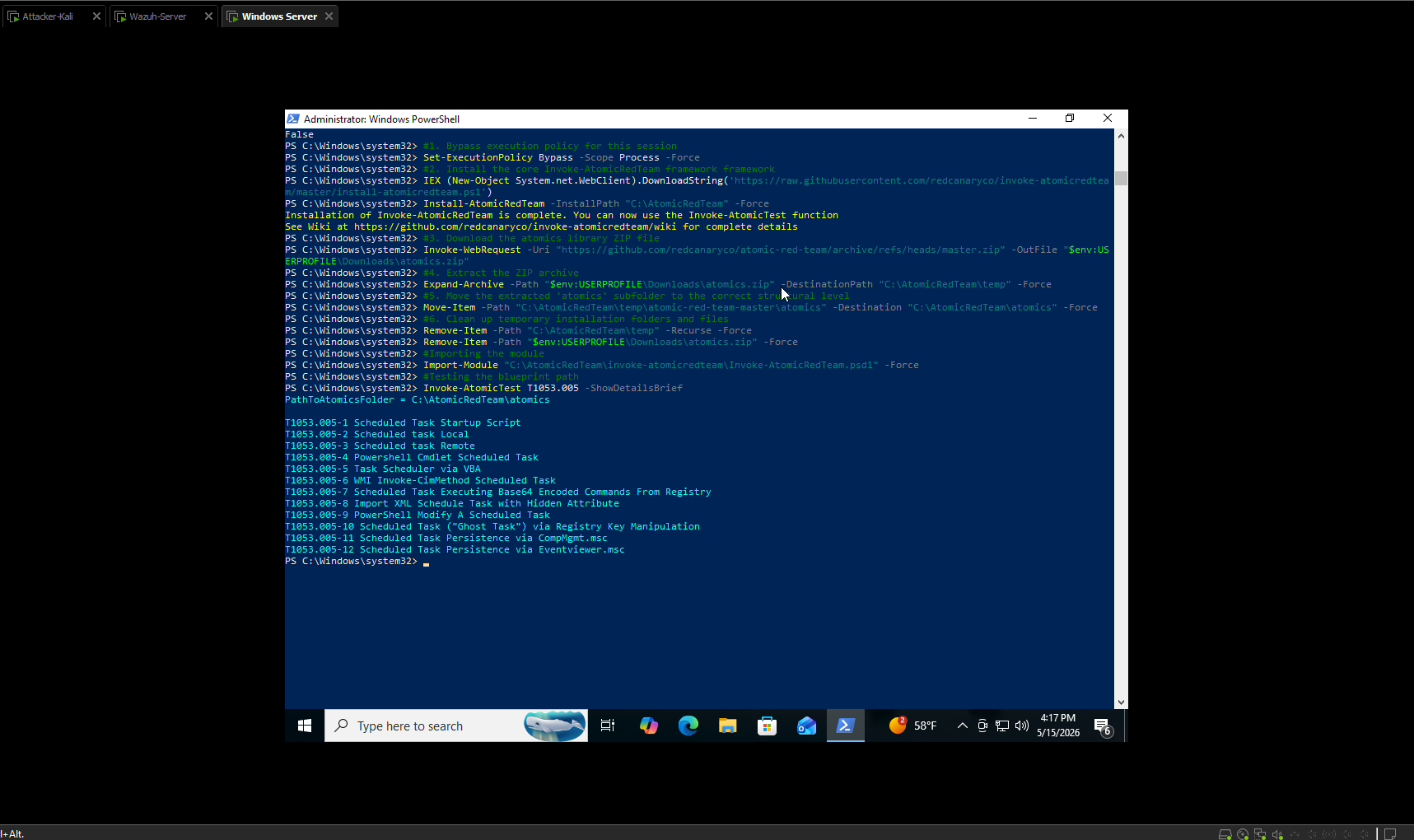Click 'T1053.005-8 Import XML Schedule Task' line
The image size is (1414, 840).
coord(452,503)
